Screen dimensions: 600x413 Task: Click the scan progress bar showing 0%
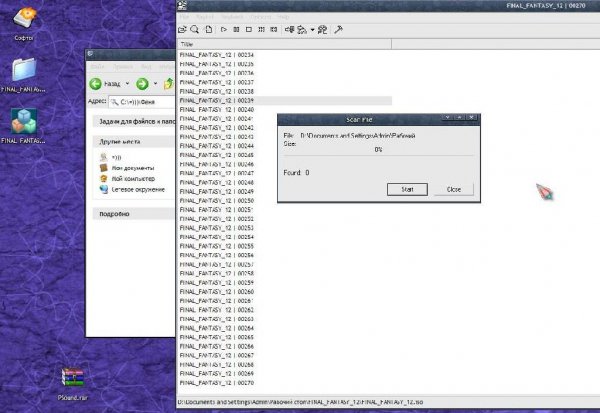378,150
